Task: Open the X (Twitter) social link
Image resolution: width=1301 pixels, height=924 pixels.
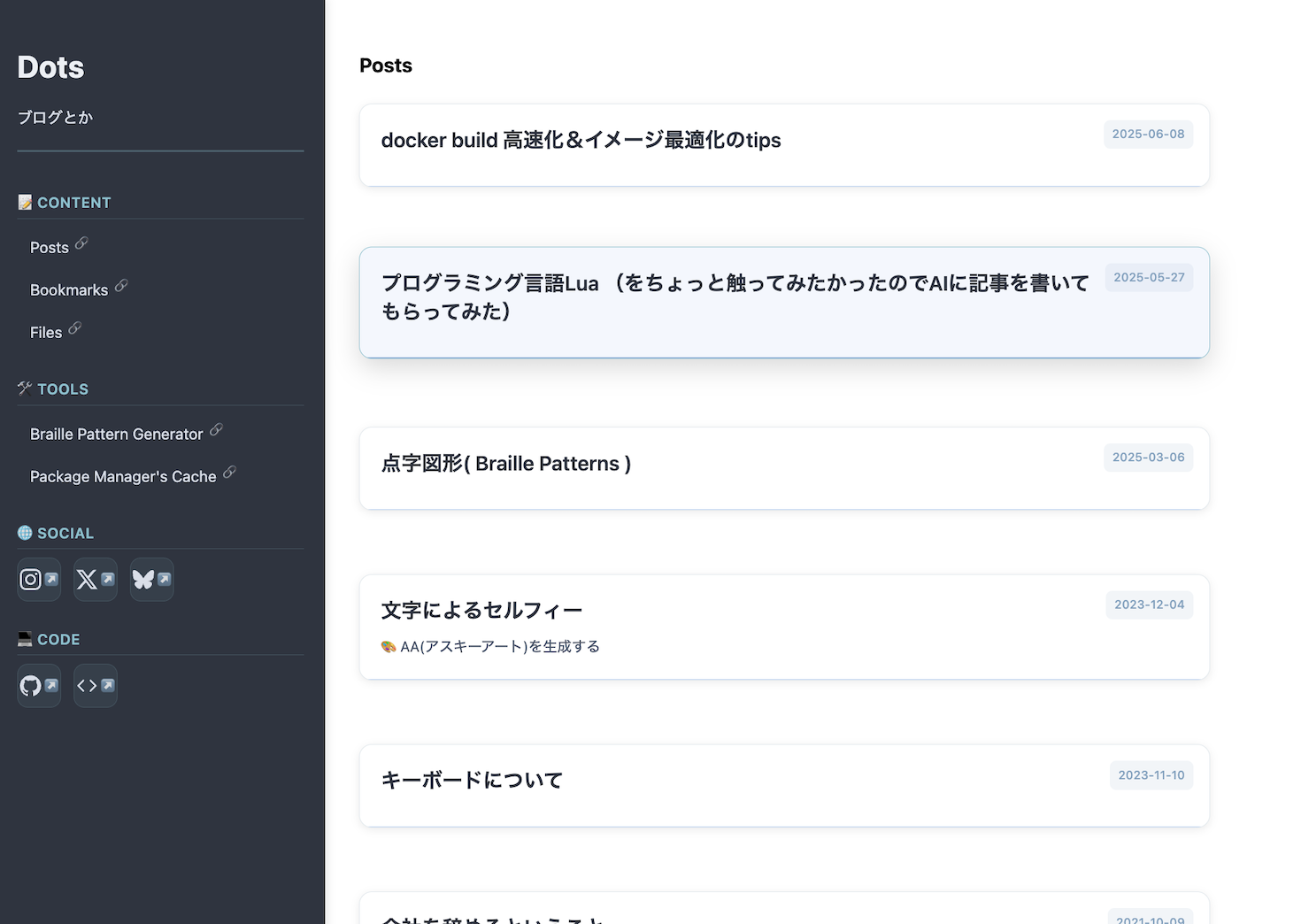Action: click(x=96, y=580)
